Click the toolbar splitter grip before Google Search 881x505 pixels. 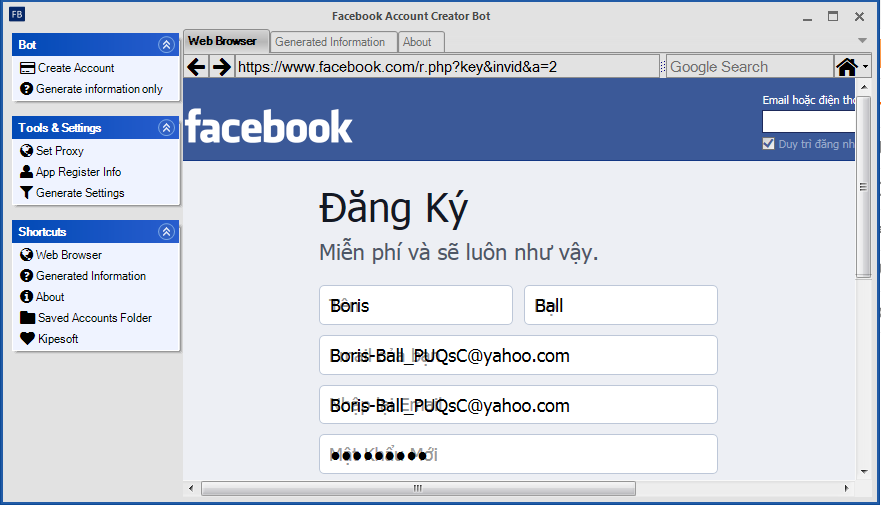click(662, 67)
